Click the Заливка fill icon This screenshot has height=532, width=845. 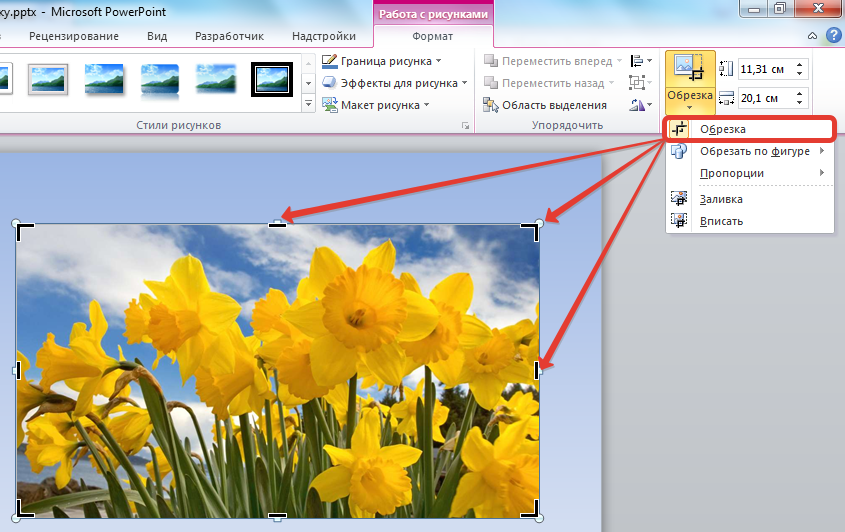point(678,198)
